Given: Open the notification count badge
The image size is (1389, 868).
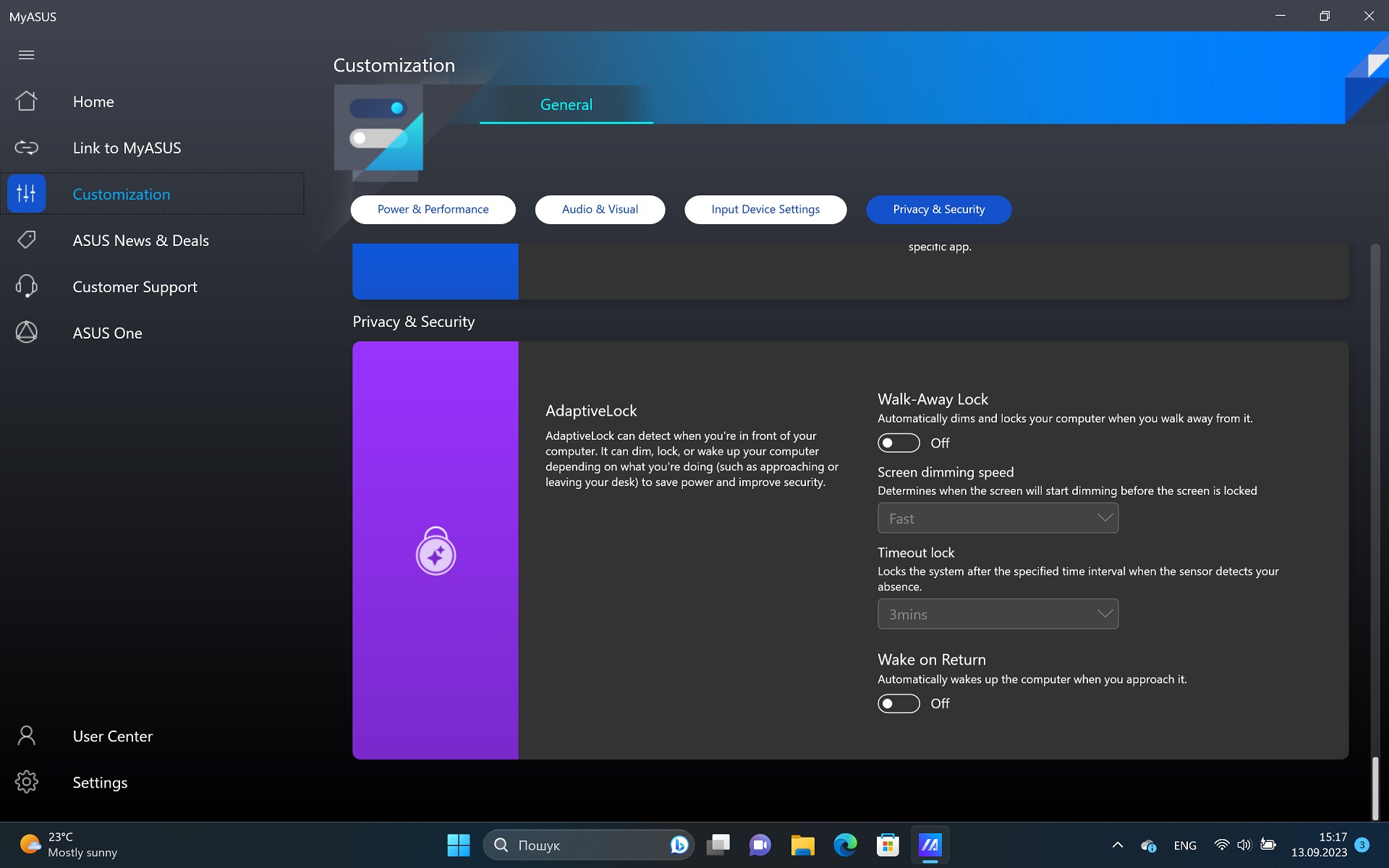Looking at the screenshot, I should (x=1362, y=845).
